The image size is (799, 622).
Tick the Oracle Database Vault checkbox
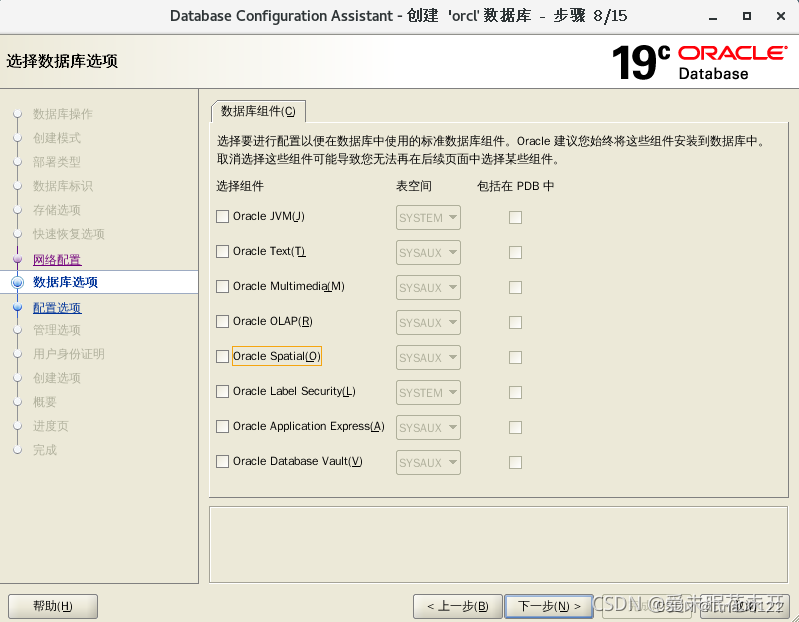pyautogui.click(x=222, y=462)
